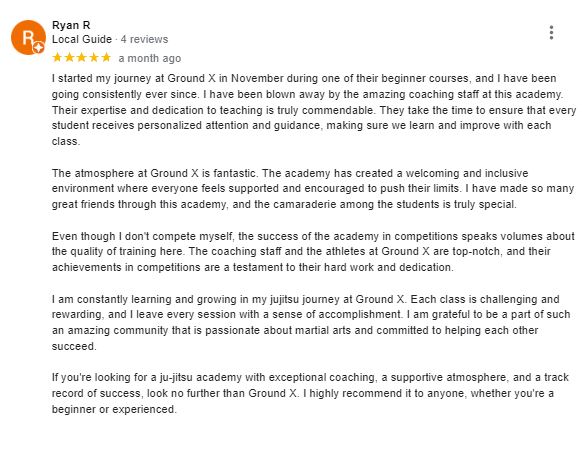Open Ryan R reviewer profile name
The image size is (588, 470).
71,25
